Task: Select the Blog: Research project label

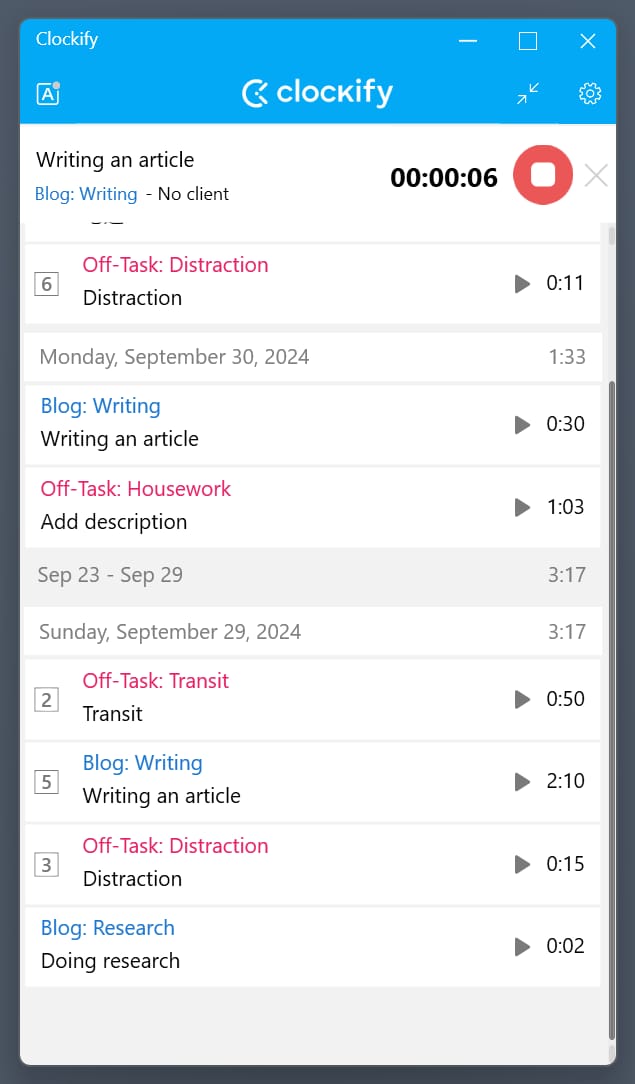Action: click(x=107, y=928)
